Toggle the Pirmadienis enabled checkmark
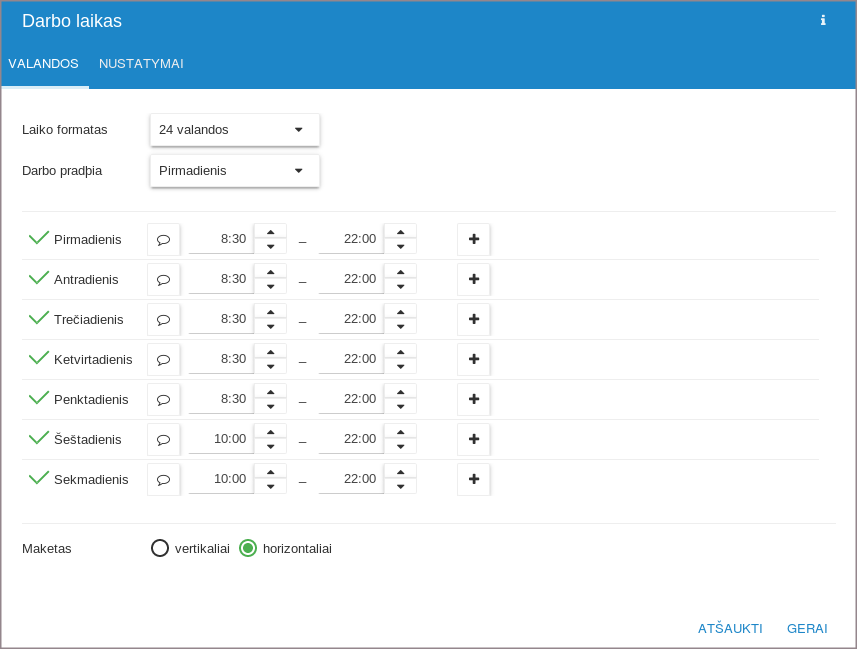This screenshot has width=857, height=649. click(39, 238)
